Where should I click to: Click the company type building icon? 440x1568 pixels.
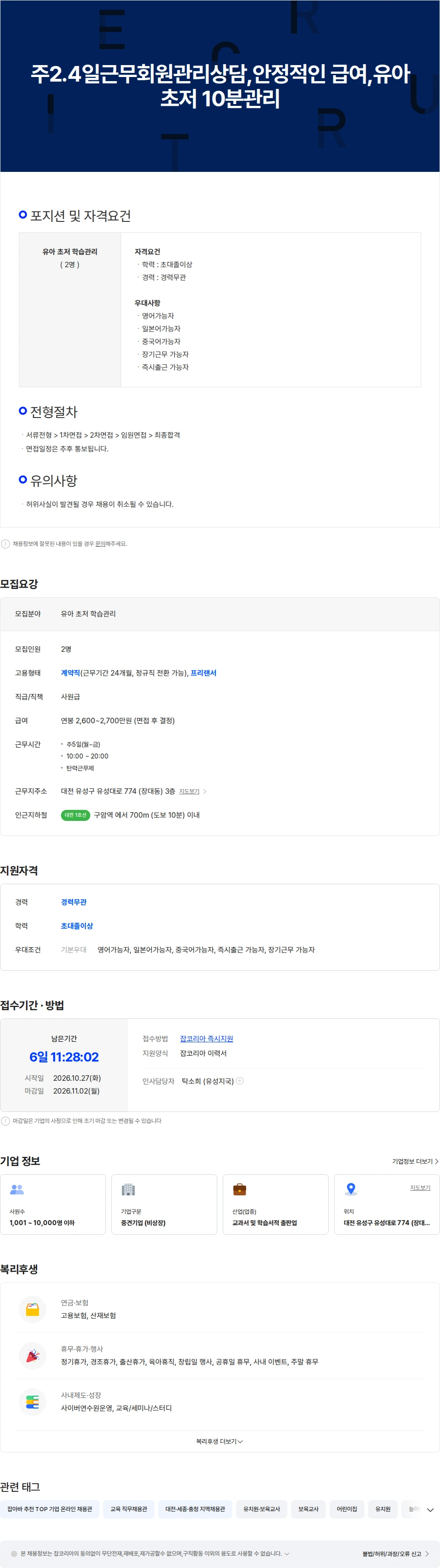click(128, 1189)
